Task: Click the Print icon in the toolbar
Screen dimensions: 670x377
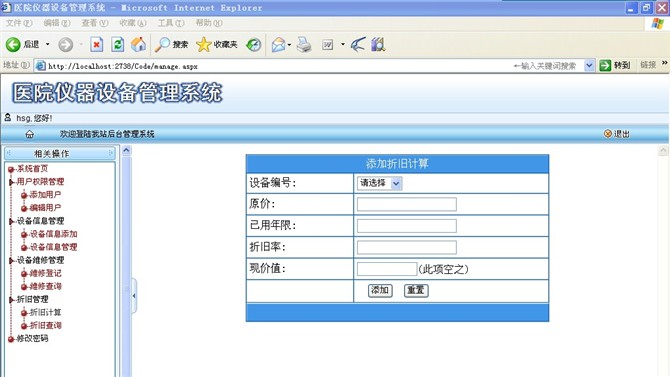Action: pyautogui.click(x=304, y=44)
